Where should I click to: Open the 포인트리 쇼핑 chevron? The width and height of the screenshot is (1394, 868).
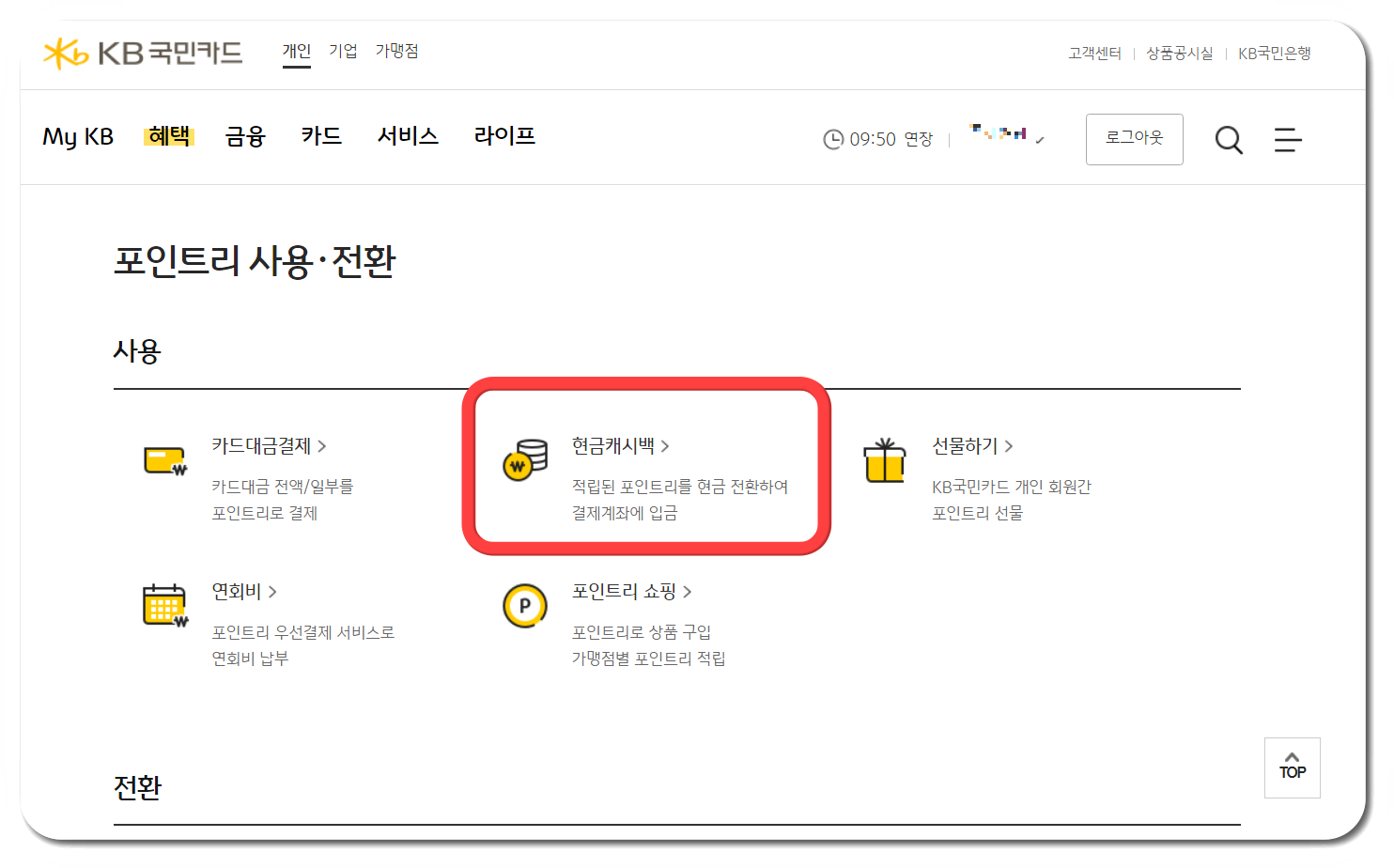pos(688,592)
